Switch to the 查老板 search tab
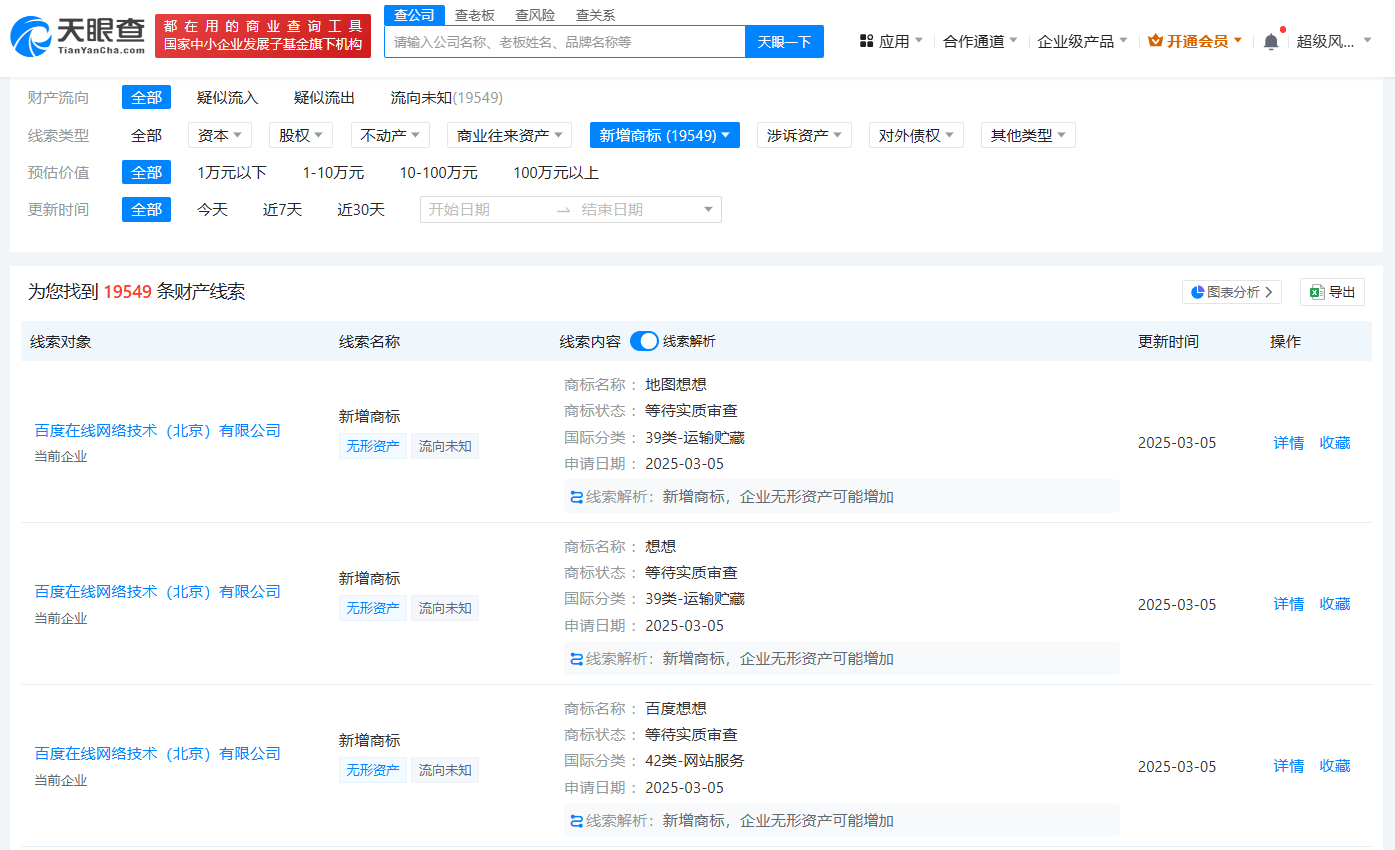Image resolution: width=1395 pixels, height=850 pixels. click(x=475, y=15)
